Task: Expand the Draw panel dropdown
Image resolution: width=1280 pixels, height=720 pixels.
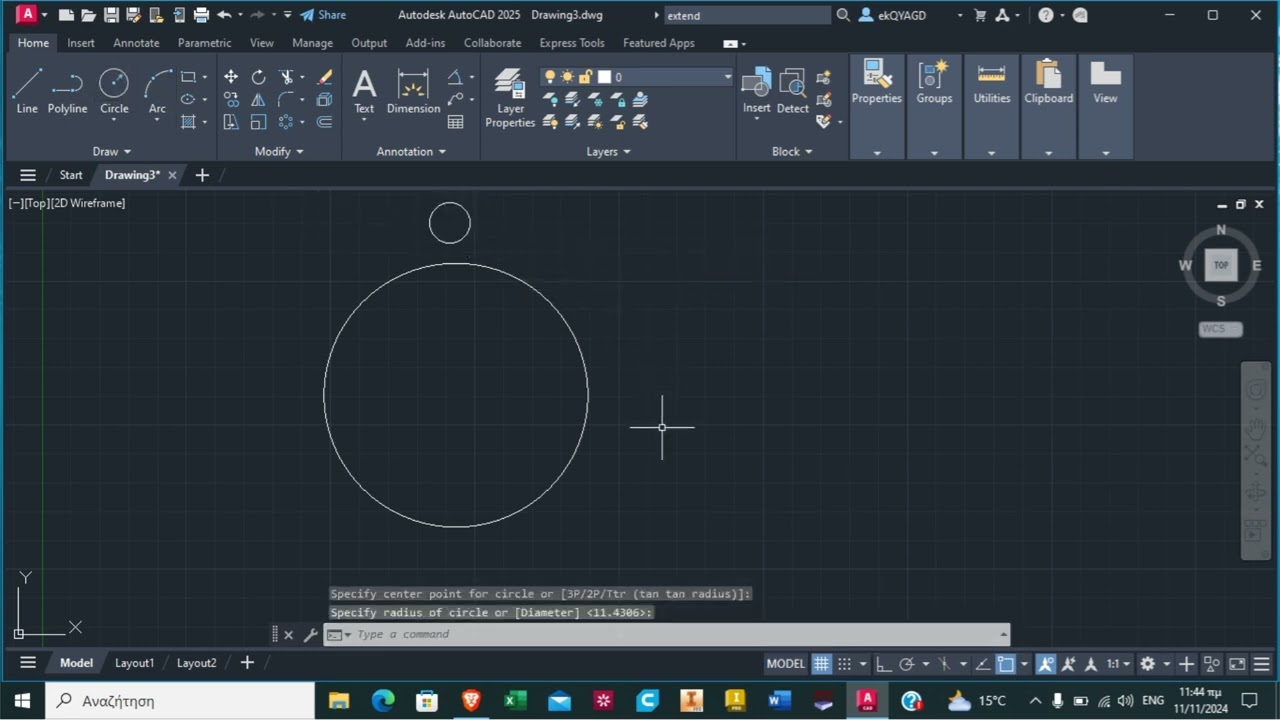Action: click(111, 152)
